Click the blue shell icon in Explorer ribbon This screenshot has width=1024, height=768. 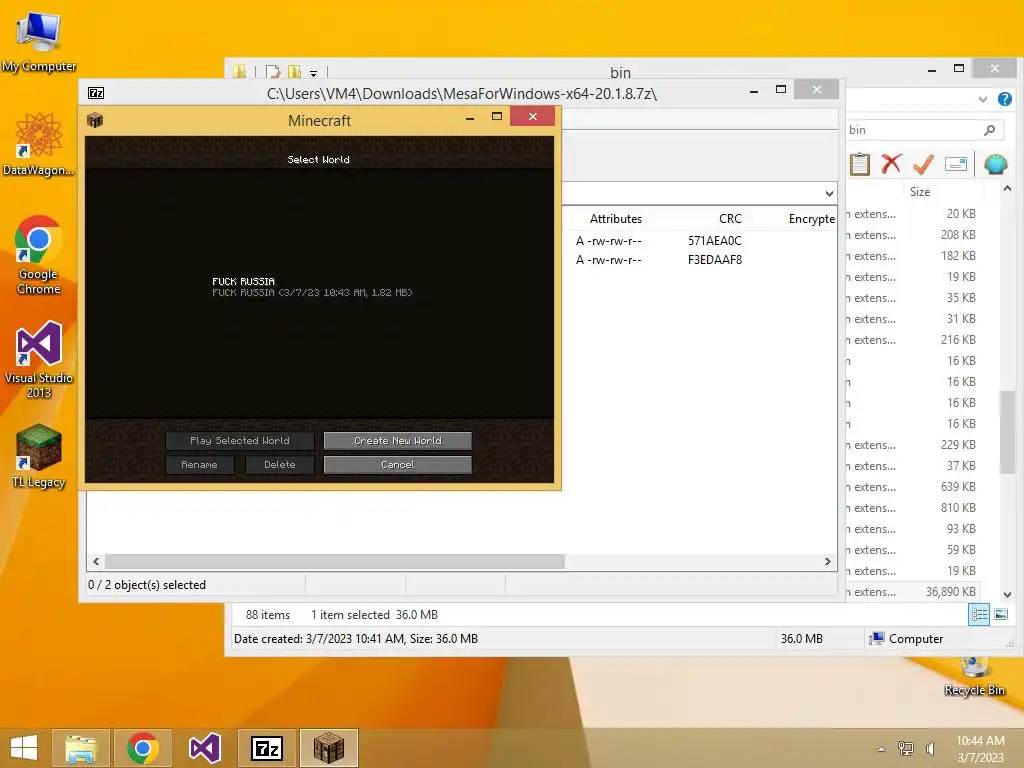coord(995,164)
